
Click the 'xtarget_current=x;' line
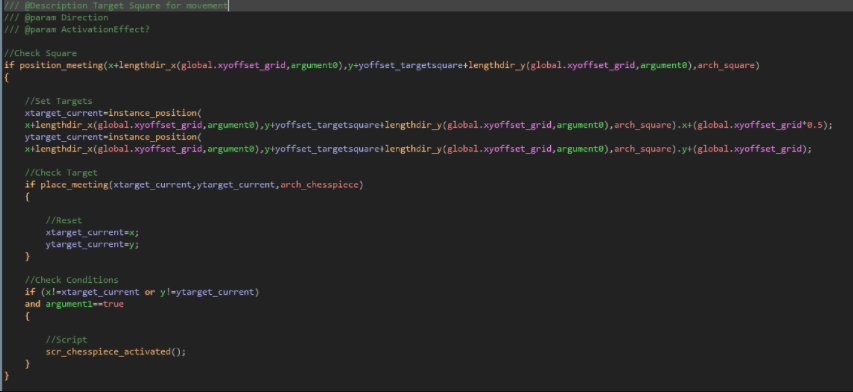pyautogui.click(x=92, y=232)
